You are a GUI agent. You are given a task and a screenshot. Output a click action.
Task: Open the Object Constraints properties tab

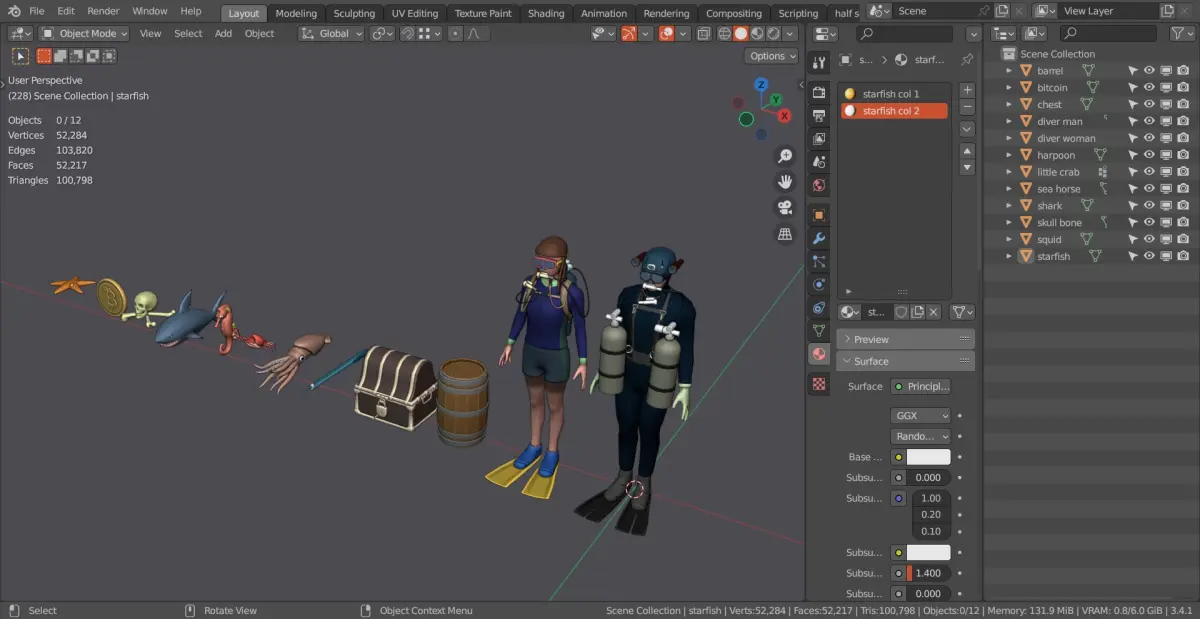[819, 307]
